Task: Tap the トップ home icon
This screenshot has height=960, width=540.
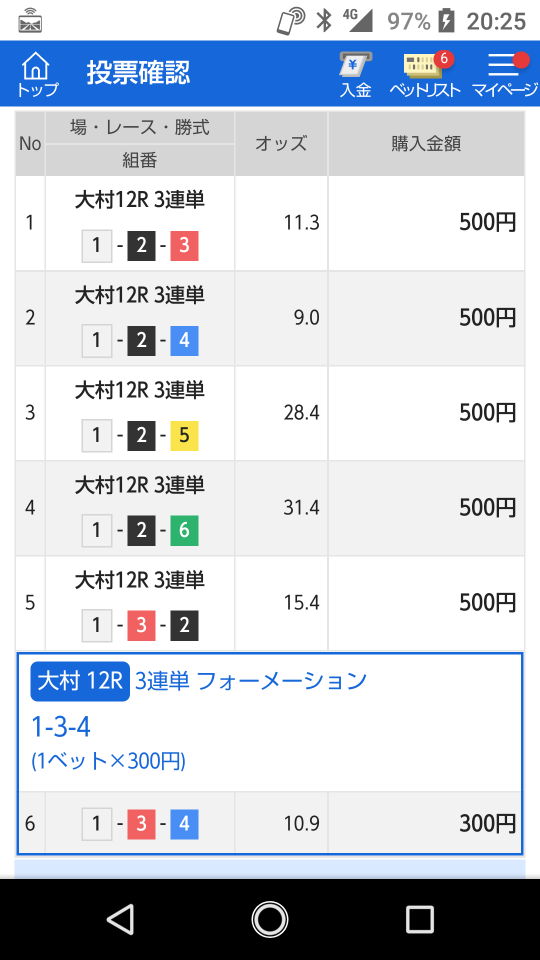Action: click(x=37, y=74)
